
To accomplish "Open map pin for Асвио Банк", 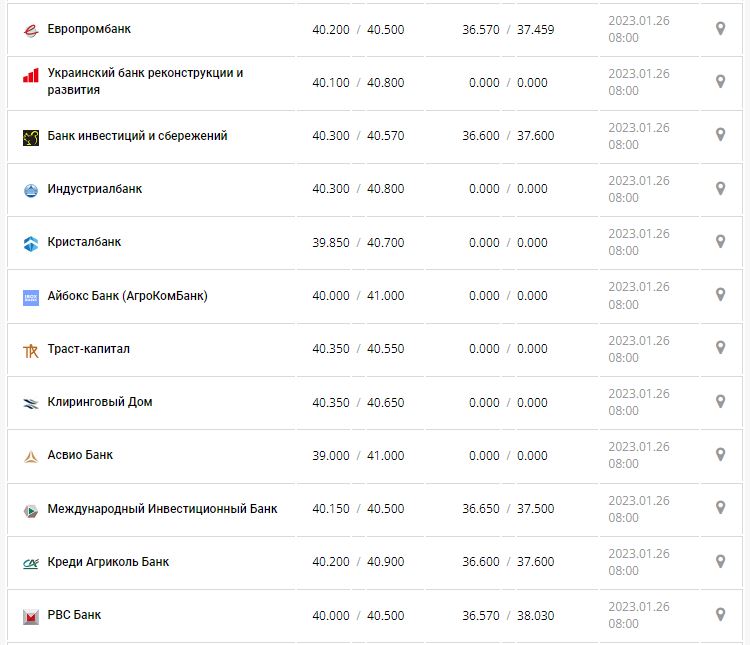I will point(720,455).
